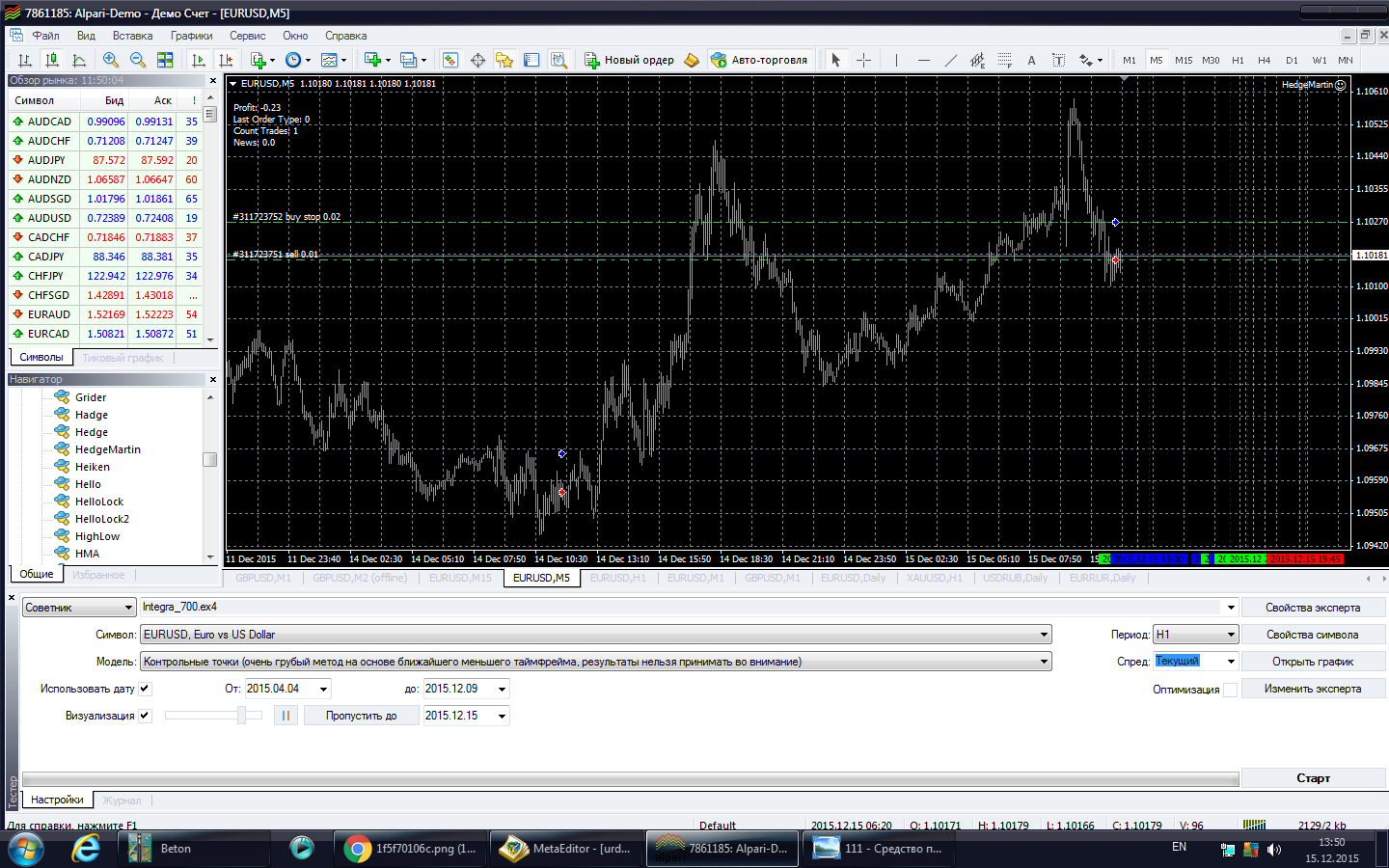Select the text label 'A' tool
Viewport: 1389px width, 868px height.
tap(1031, 60)
